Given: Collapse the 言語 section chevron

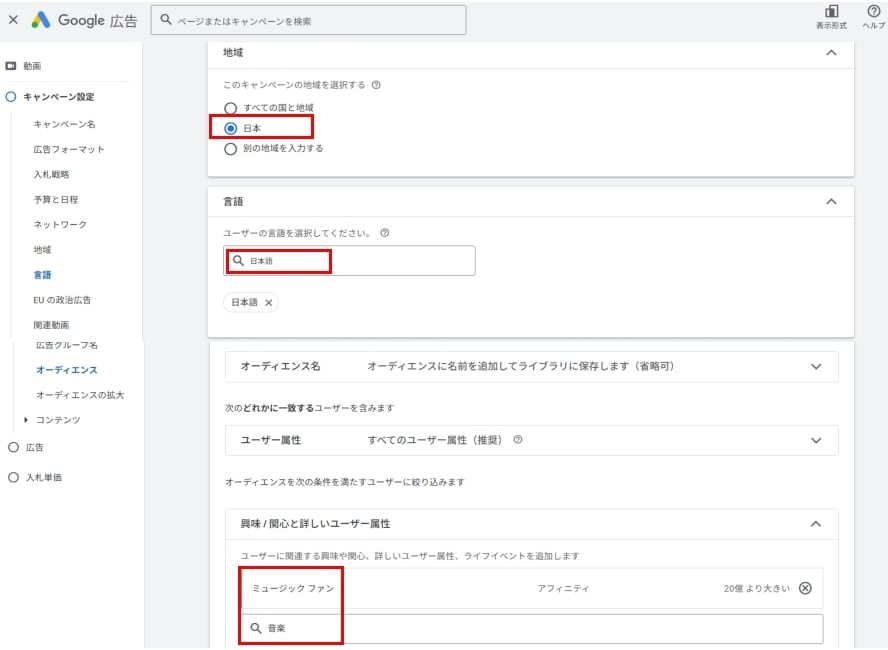Looking at the screenshot, I should click(x=831, y=202).
